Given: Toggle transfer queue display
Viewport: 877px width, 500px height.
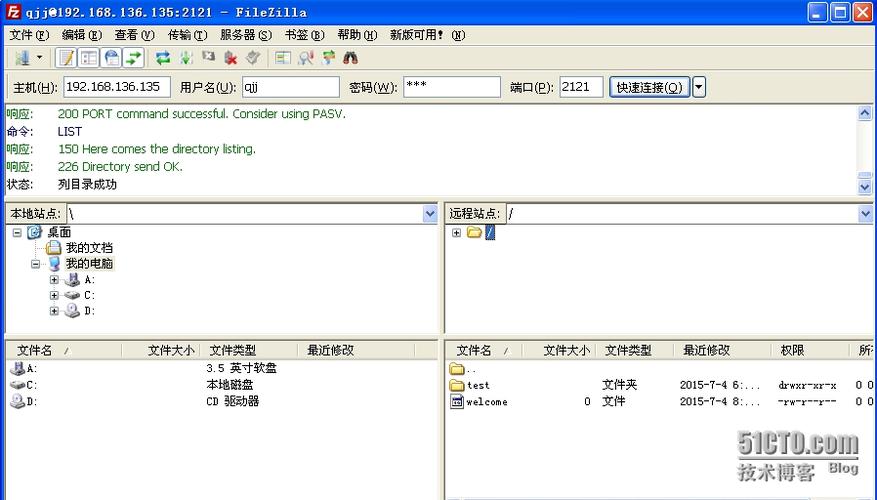Looking at the screenshot, I should 134,58.
